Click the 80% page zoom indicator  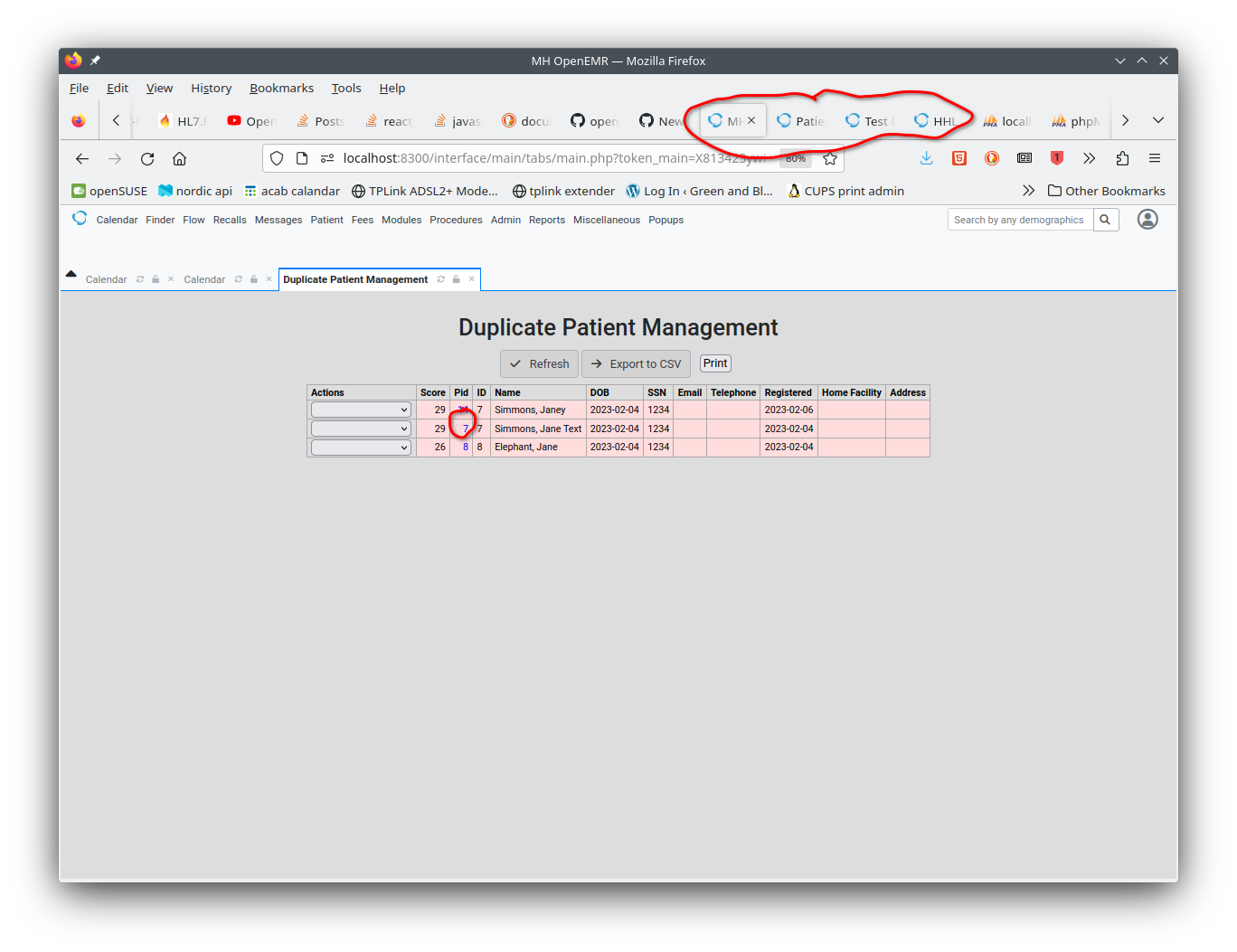795,158
